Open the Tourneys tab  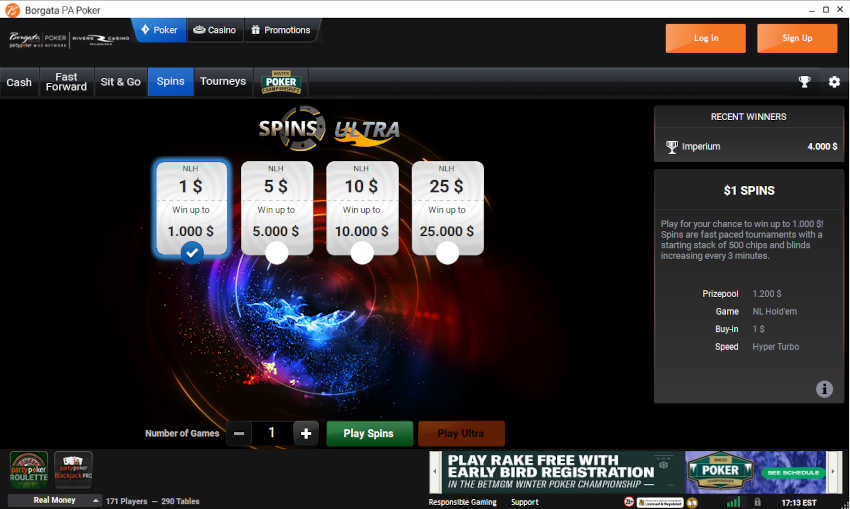(x=223, y=82)
